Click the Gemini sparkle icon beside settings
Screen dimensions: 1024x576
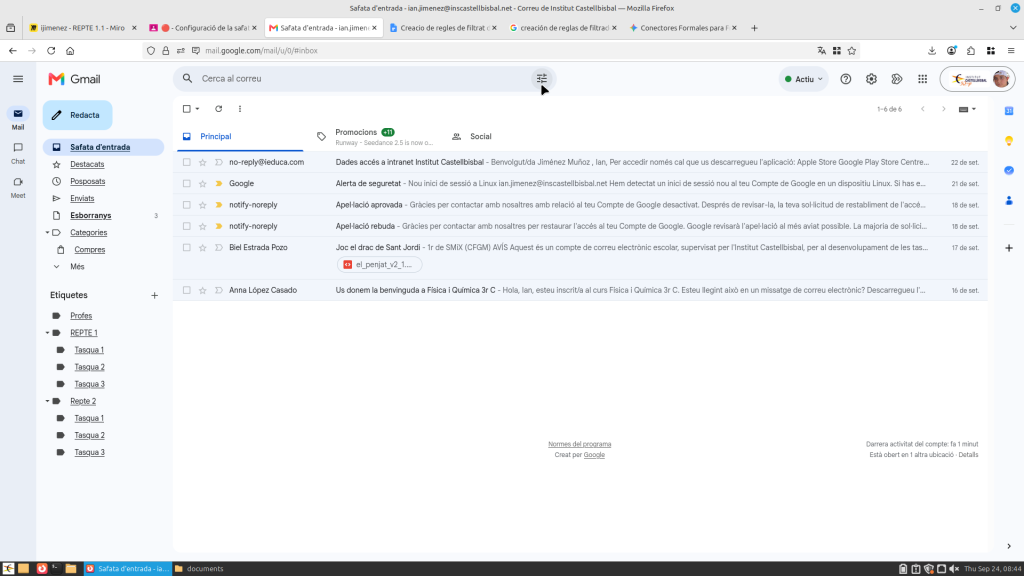[x=897, y=79]
